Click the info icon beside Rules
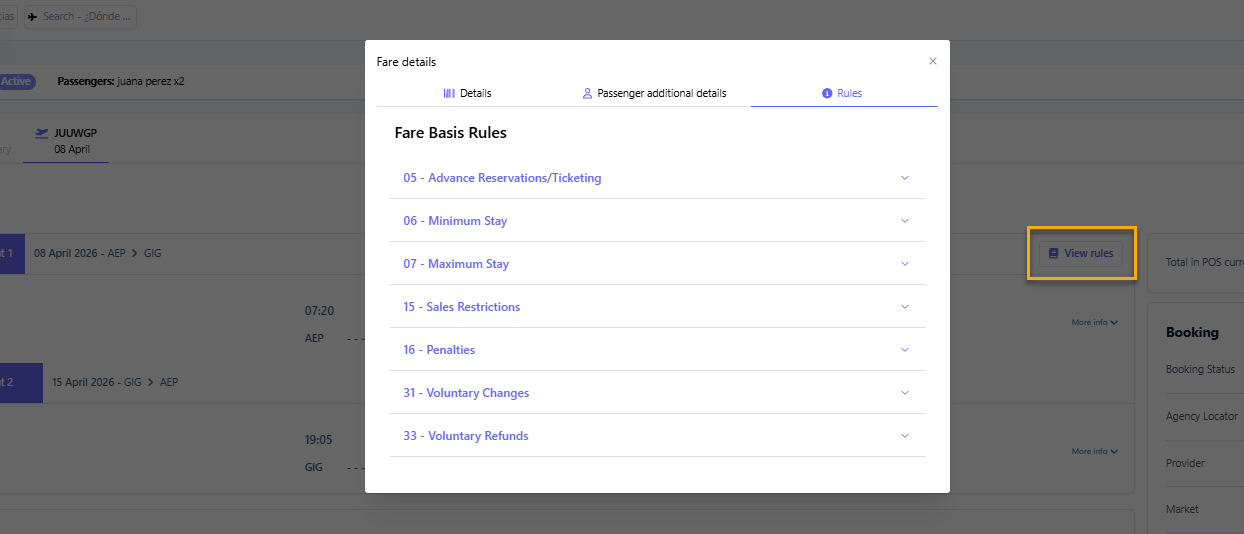1244x534 pixels. (x=827, y=93)
